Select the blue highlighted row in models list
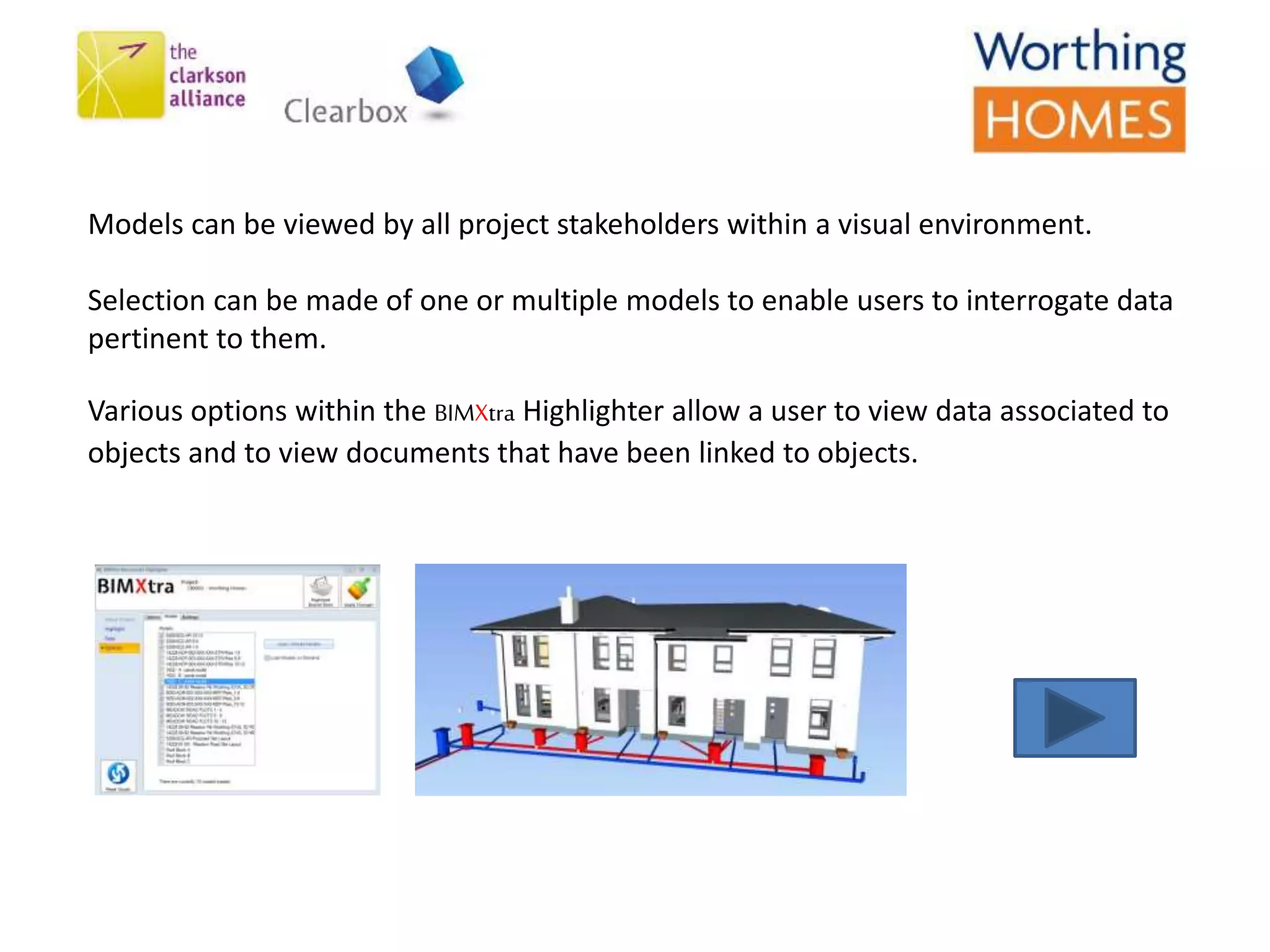This screenshot has width=1270, height=952. click(x=209, y=682)
